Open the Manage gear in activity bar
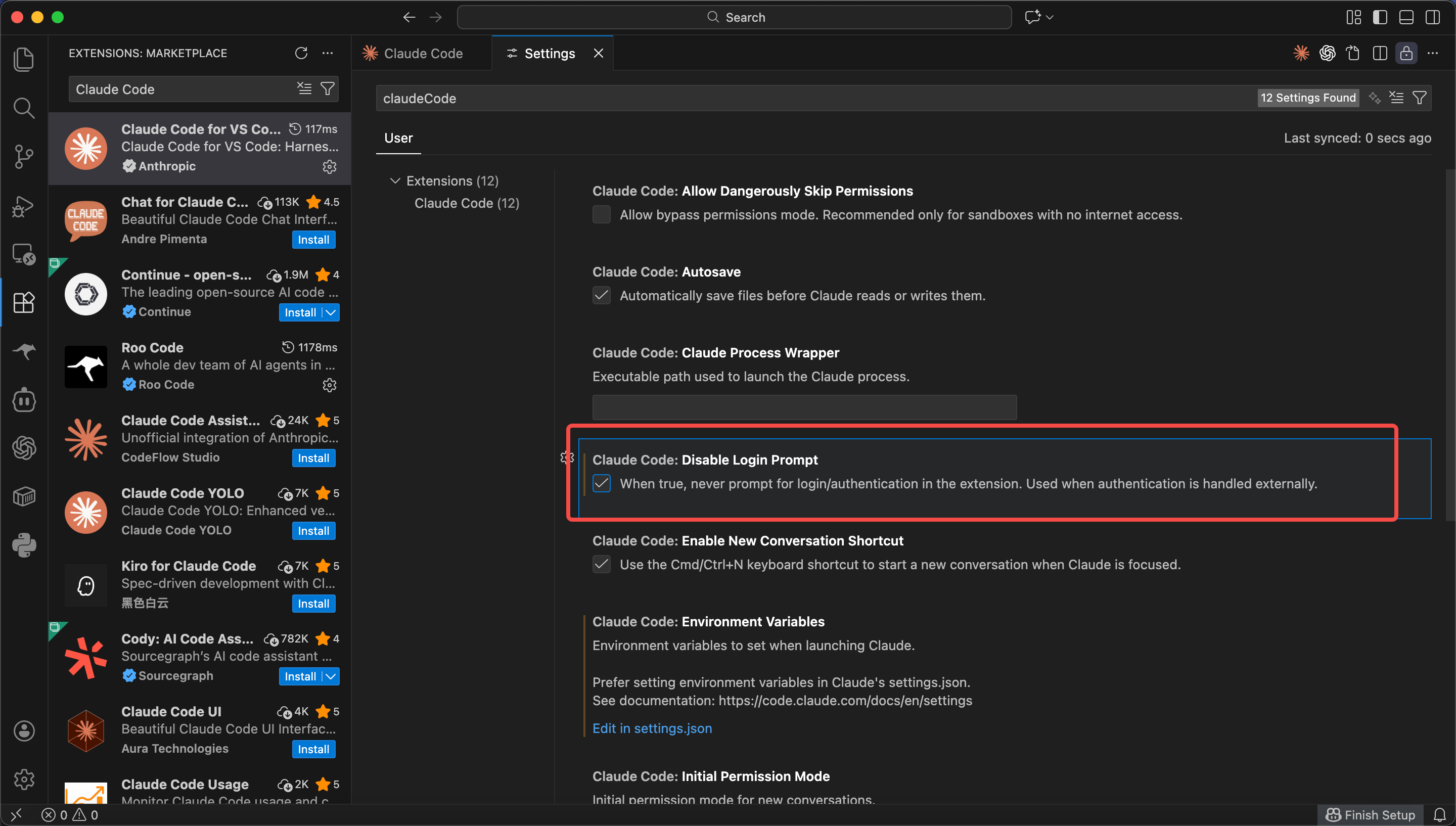 click(x=24, y=779)
